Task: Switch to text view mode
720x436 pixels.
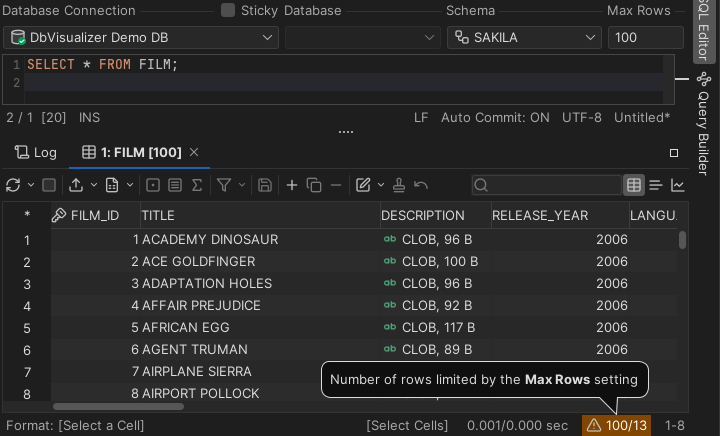Action: pos(656,185)
